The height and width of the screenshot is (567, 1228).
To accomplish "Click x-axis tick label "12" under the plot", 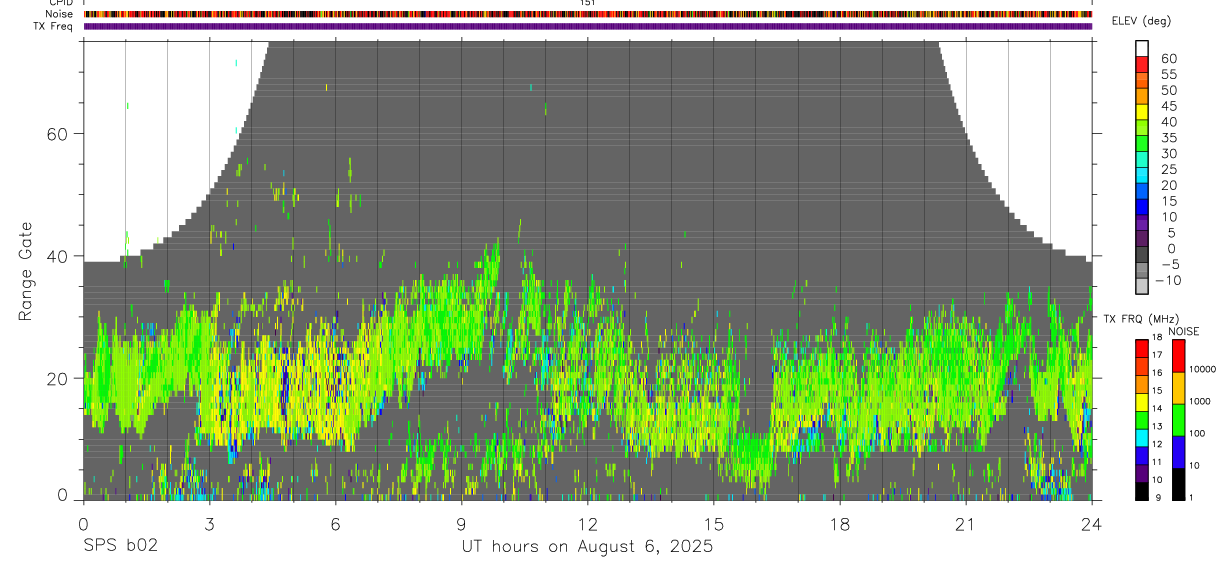I will pos(587,524).
